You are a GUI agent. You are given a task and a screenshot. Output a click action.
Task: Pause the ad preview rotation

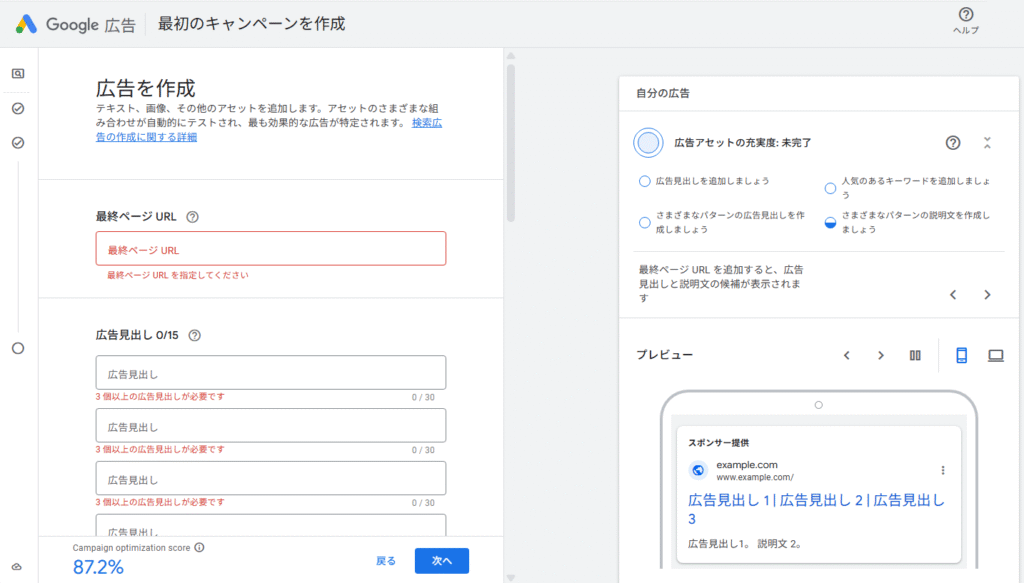(914, 354)
